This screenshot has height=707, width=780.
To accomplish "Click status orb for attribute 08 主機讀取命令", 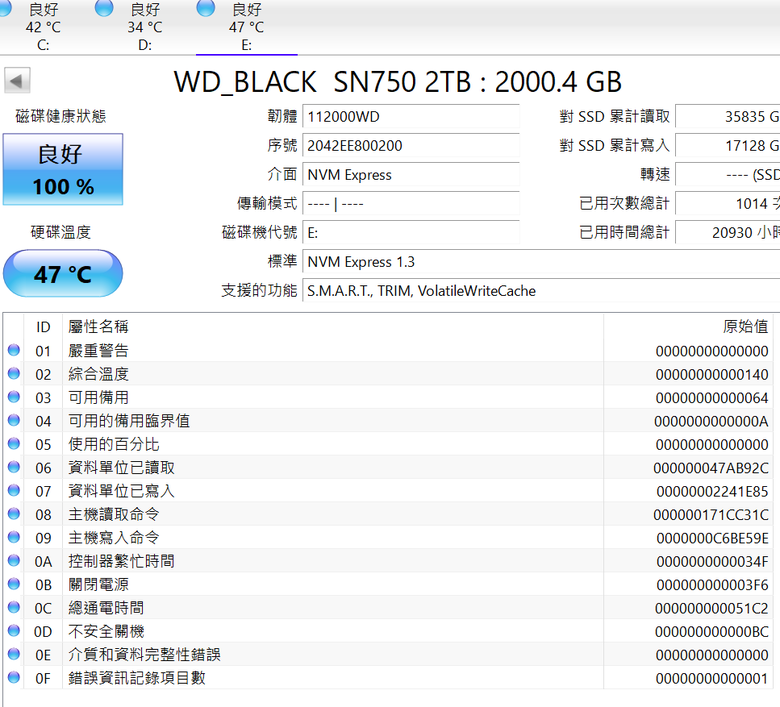I will click(14, 514).
